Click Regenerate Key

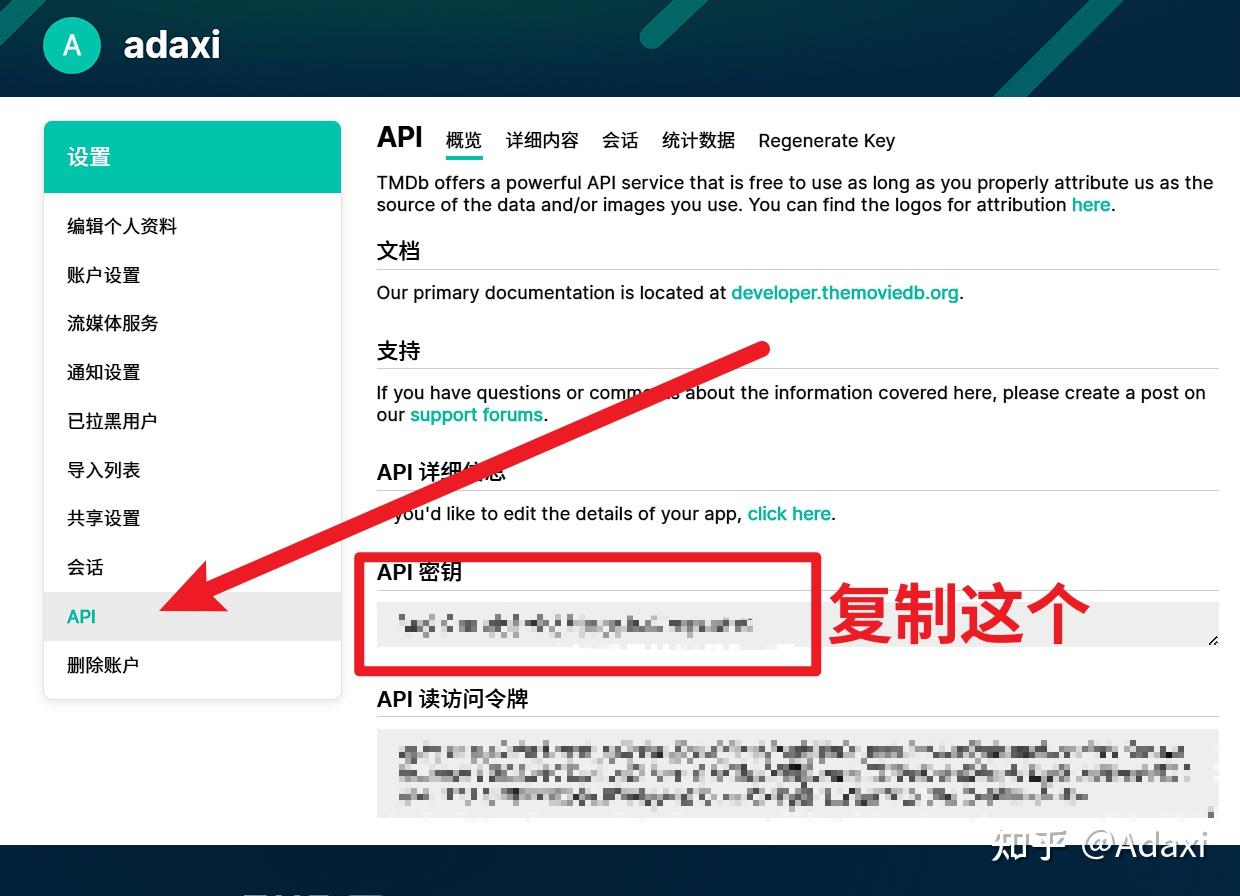[x=826, y=140]
